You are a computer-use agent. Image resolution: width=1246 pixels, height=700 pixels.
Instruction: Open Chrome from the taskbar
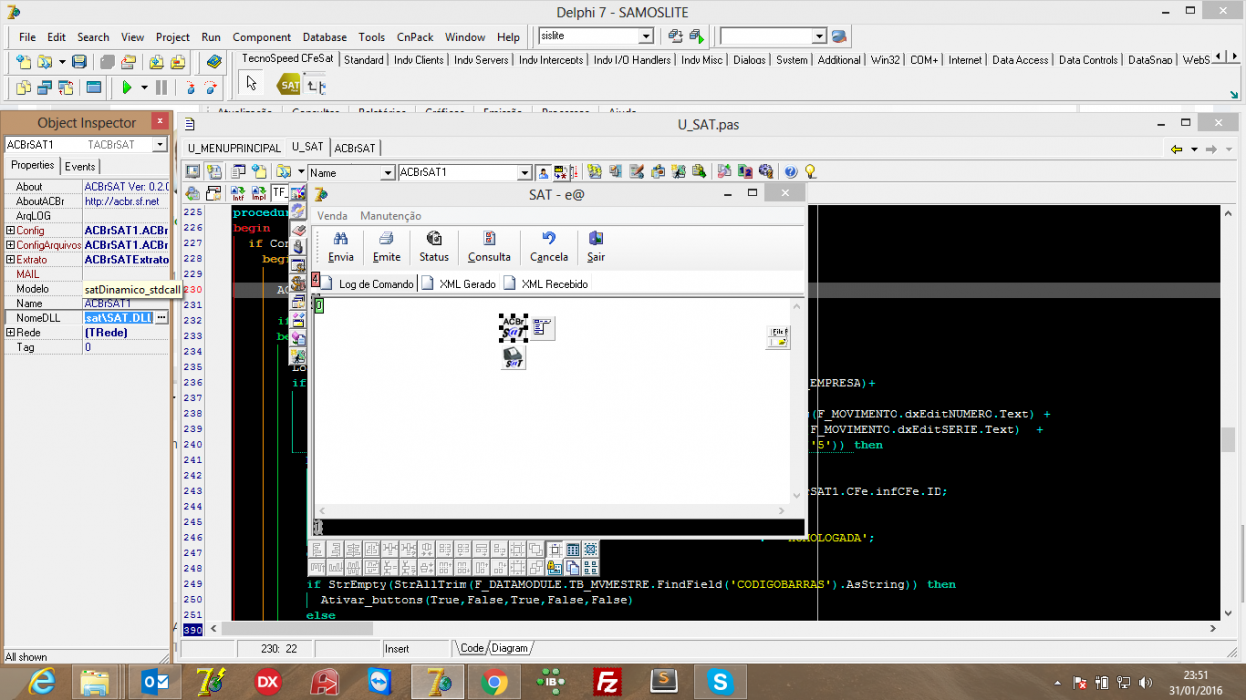(492, 682)
